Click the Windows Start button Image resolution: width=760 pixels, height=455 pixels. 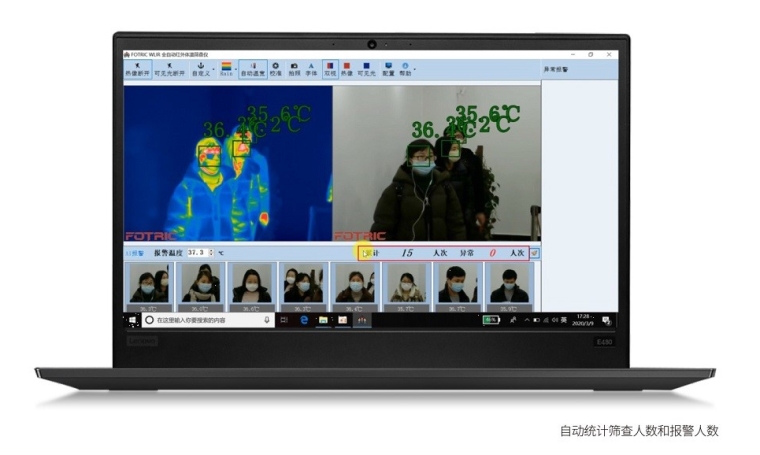[131, 320]
